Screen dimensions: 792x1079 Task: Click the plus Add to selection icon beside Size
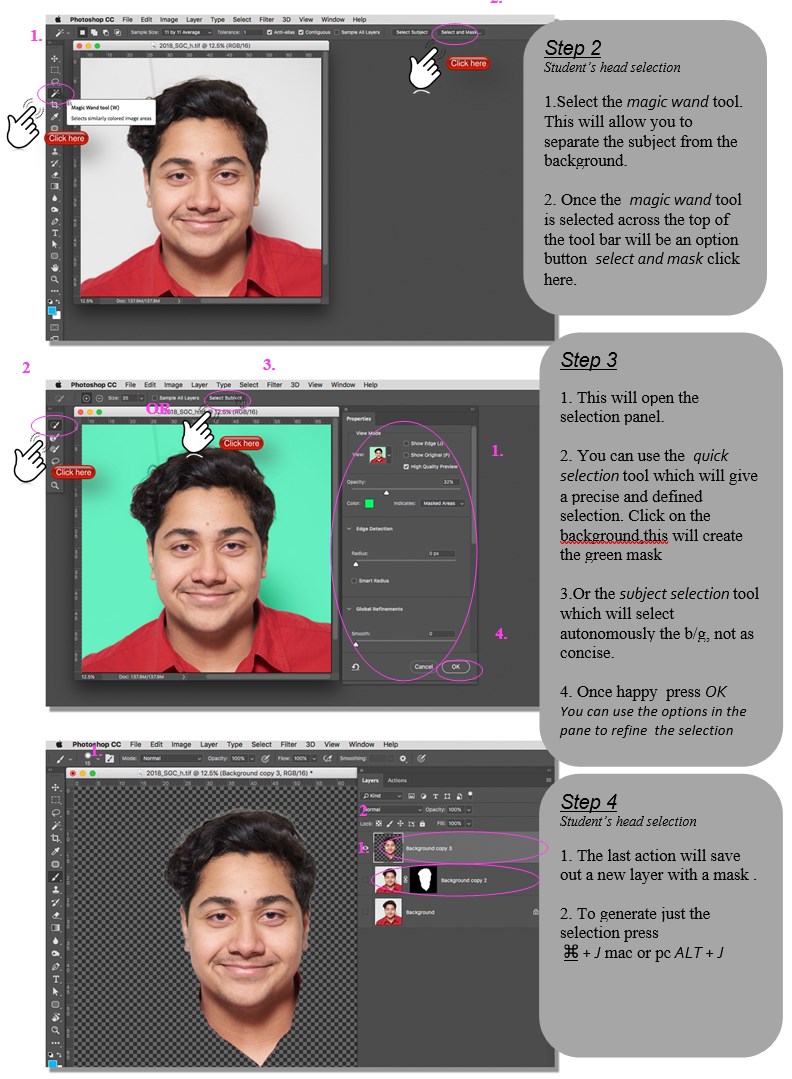(x=85, y=397)
